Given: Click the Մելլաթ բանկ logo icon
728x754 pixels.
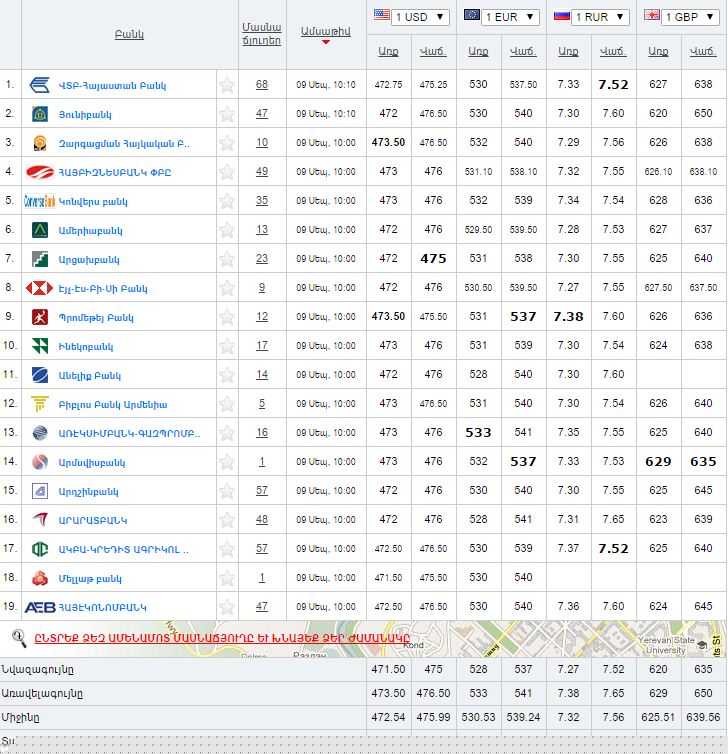Looking at the screenshot, I should coord(40,578).
